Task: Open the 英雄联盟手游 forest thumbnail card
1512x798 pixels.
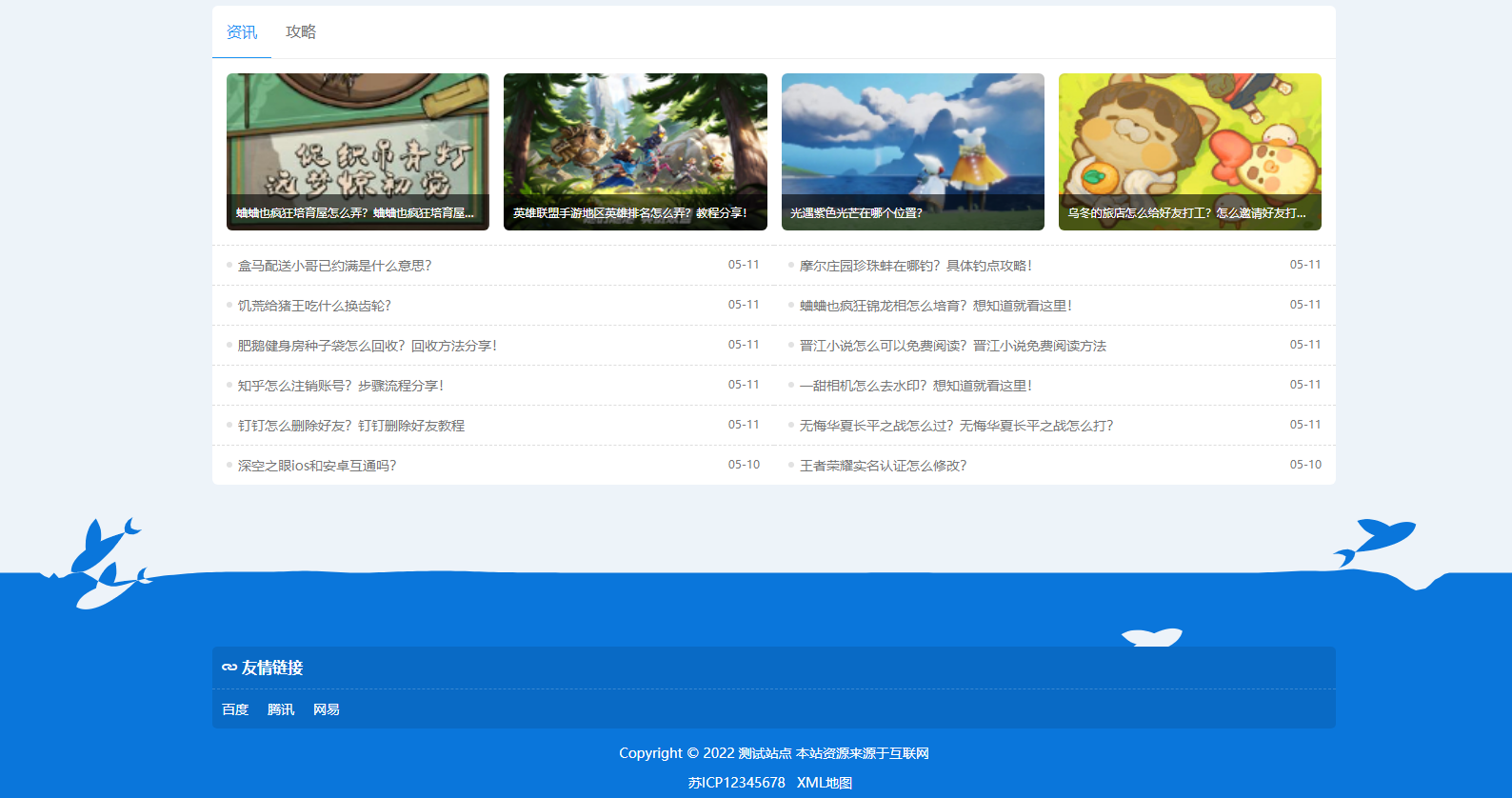Action: (635, 151)
